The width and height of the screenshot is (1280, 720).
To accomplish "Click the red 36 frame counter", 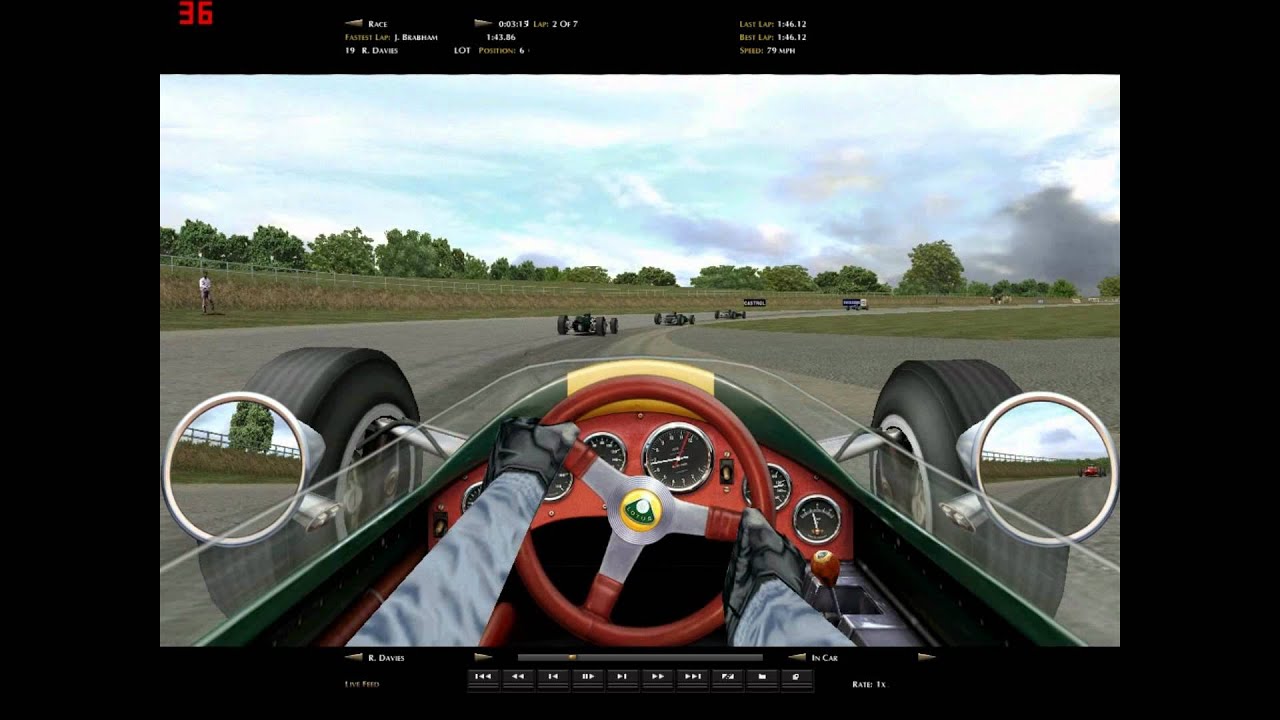I will pyautogui.click(x=196, y=13).
